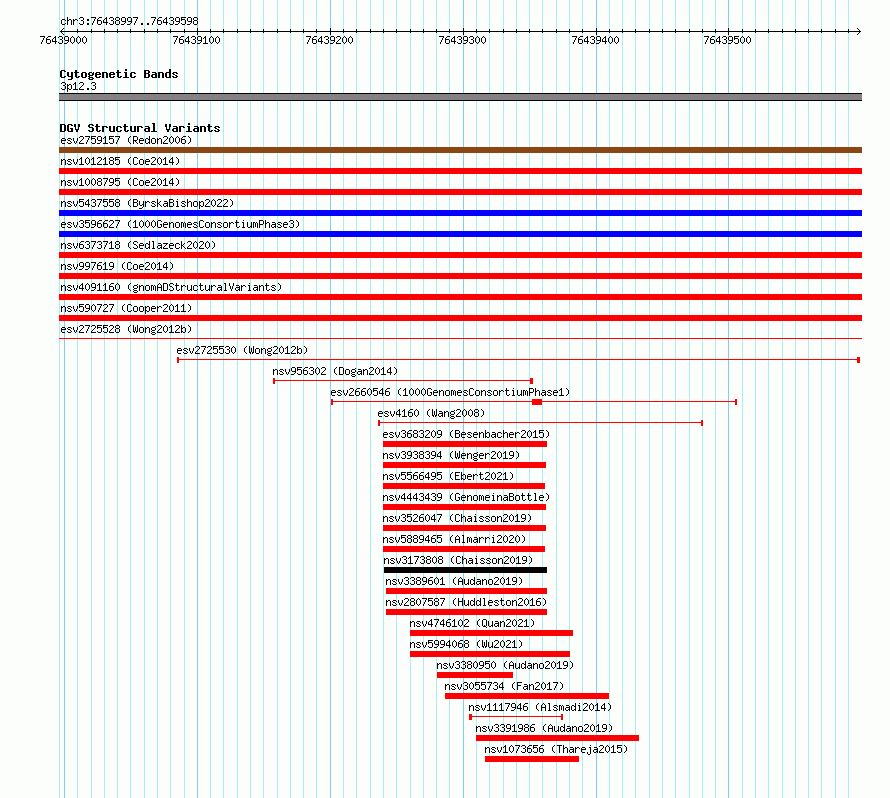
Task: Open nsv6373718 (Sedlazeck2020) variant
Action: pyautogui.click(x=138, y=245)
